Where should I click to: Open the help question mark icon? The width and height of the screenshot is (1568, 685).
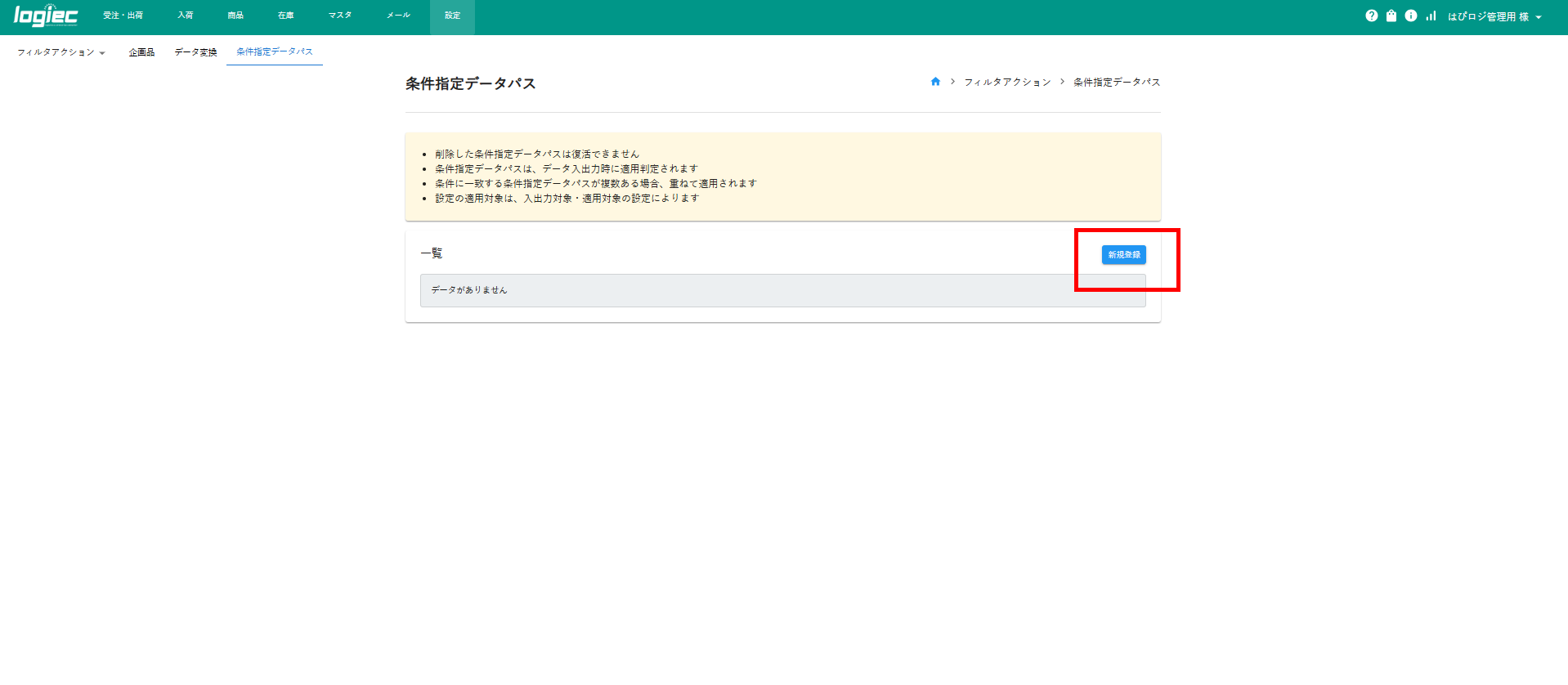tap(1371, 16)
